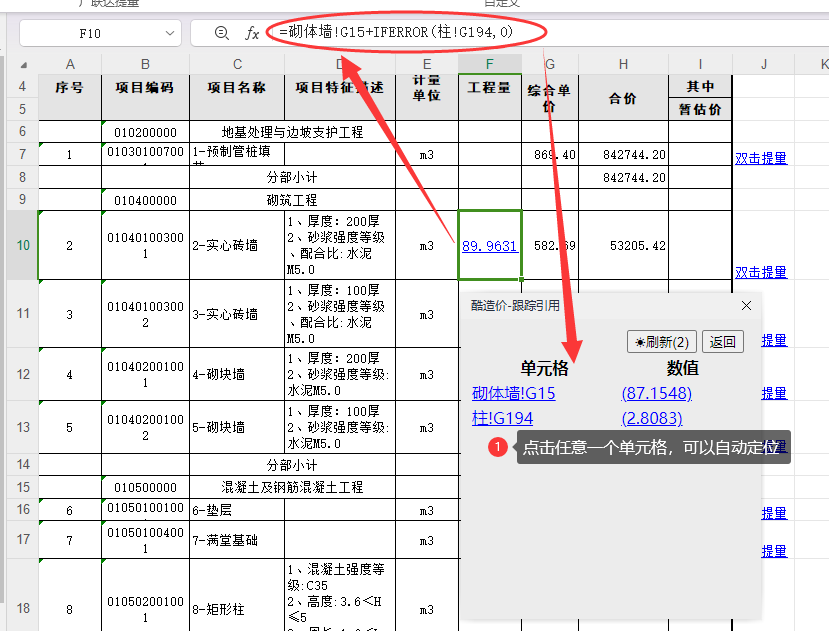This screenshot has height=631, width=829.
Task: Select column F header
Action: click(489, 64)
